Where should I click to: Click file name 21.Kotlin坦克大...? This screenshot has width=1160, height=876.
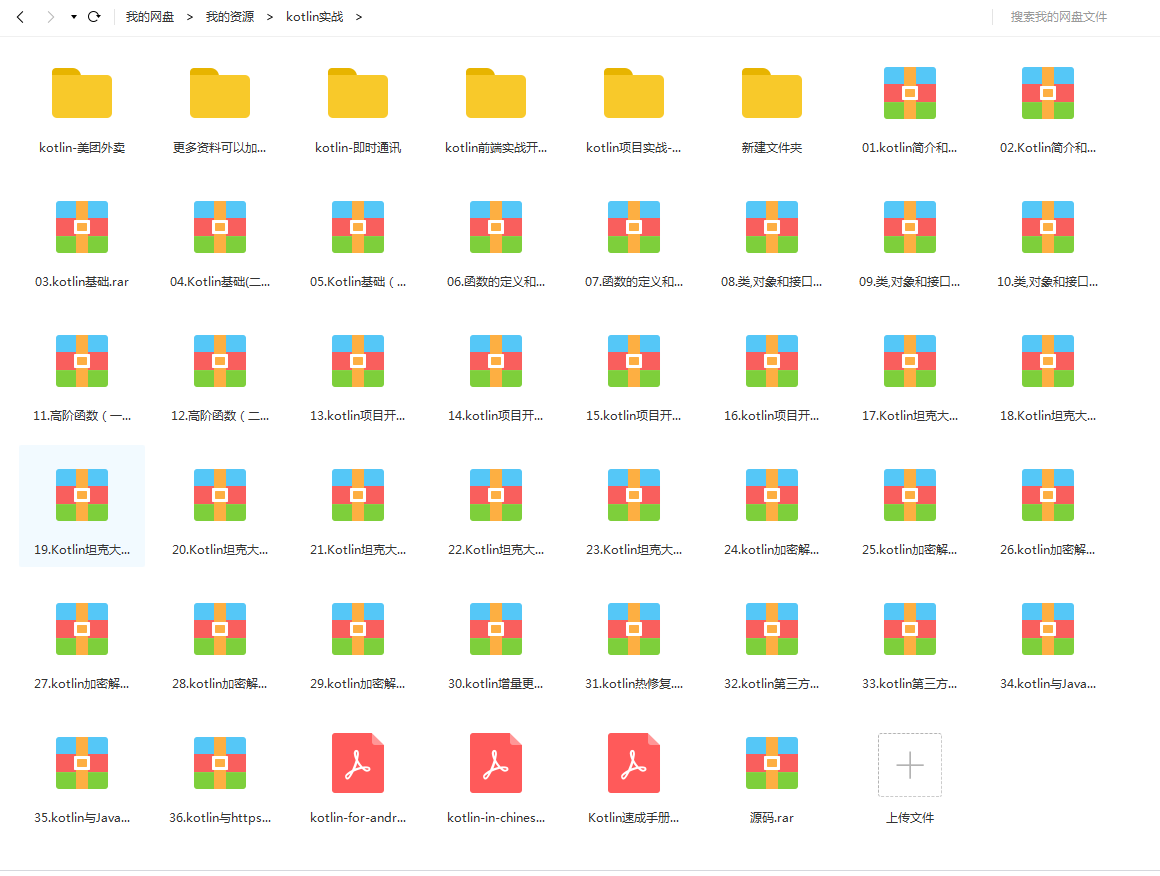358,550
